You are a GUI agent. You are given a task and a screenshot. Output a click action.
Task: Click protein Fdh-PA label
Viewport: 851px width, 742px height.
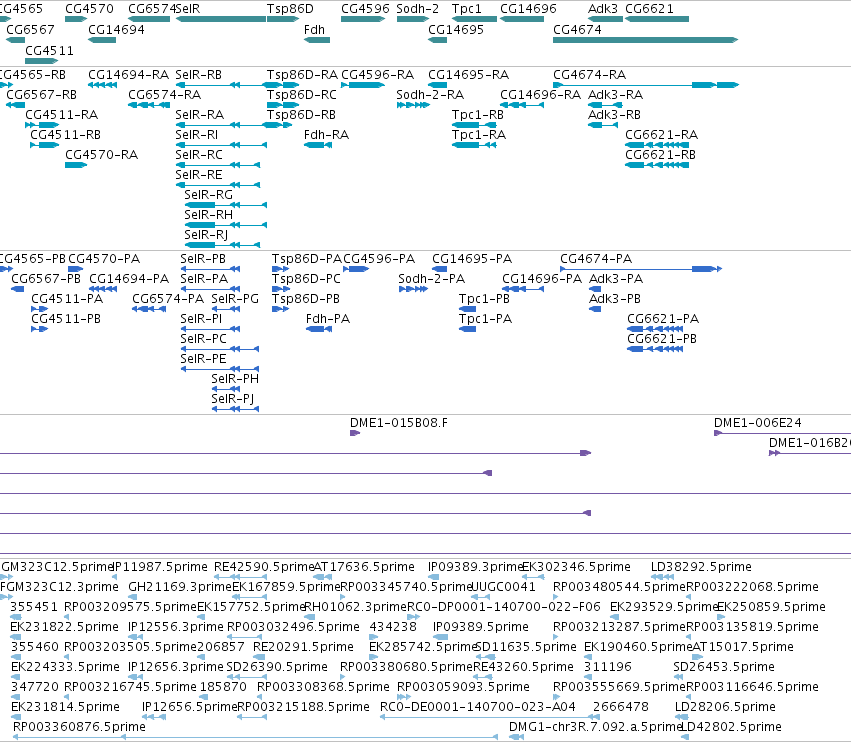(x=328, y=319)
